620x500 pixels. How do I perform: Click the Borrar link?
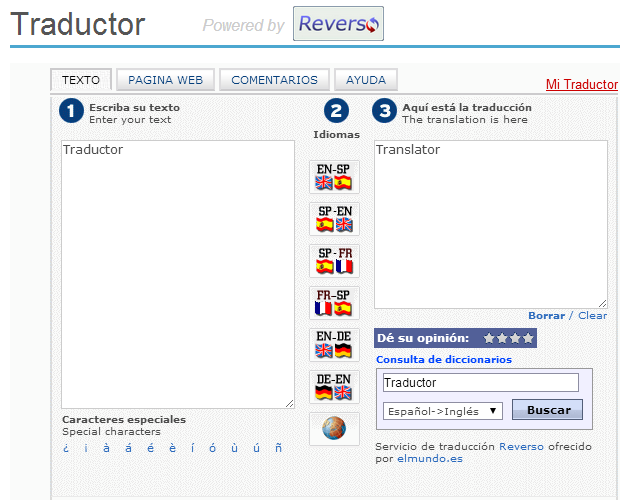[x=546, y=315]
